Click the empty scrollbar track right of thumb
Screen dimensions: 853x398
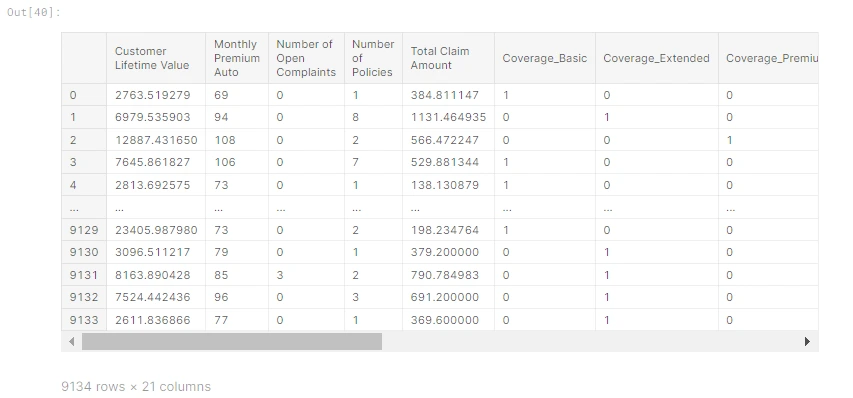pyautogui.click(x=589, y=341)
